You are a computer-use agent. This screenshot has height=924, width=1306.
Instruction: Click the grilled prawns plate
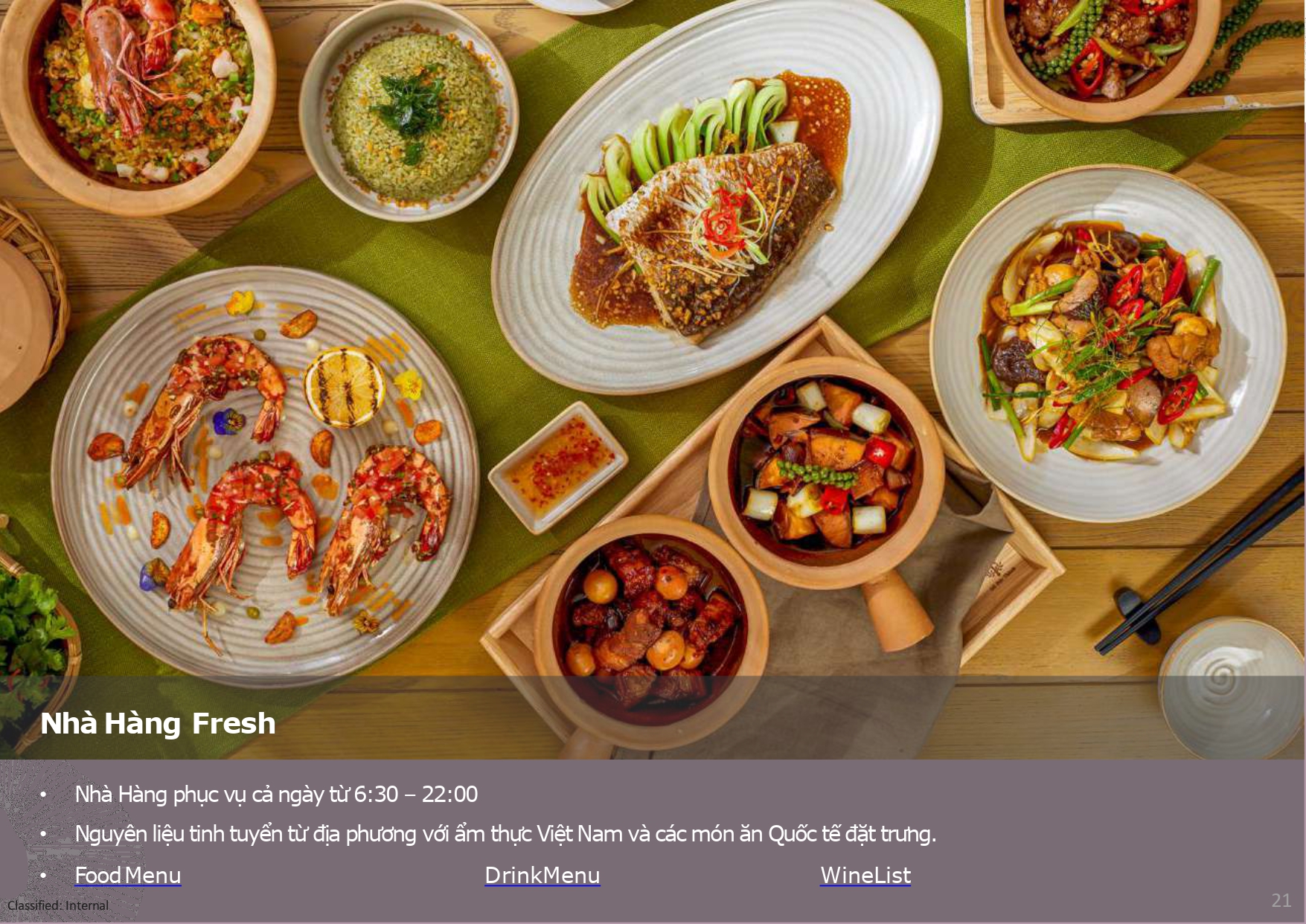coord(265,476)
